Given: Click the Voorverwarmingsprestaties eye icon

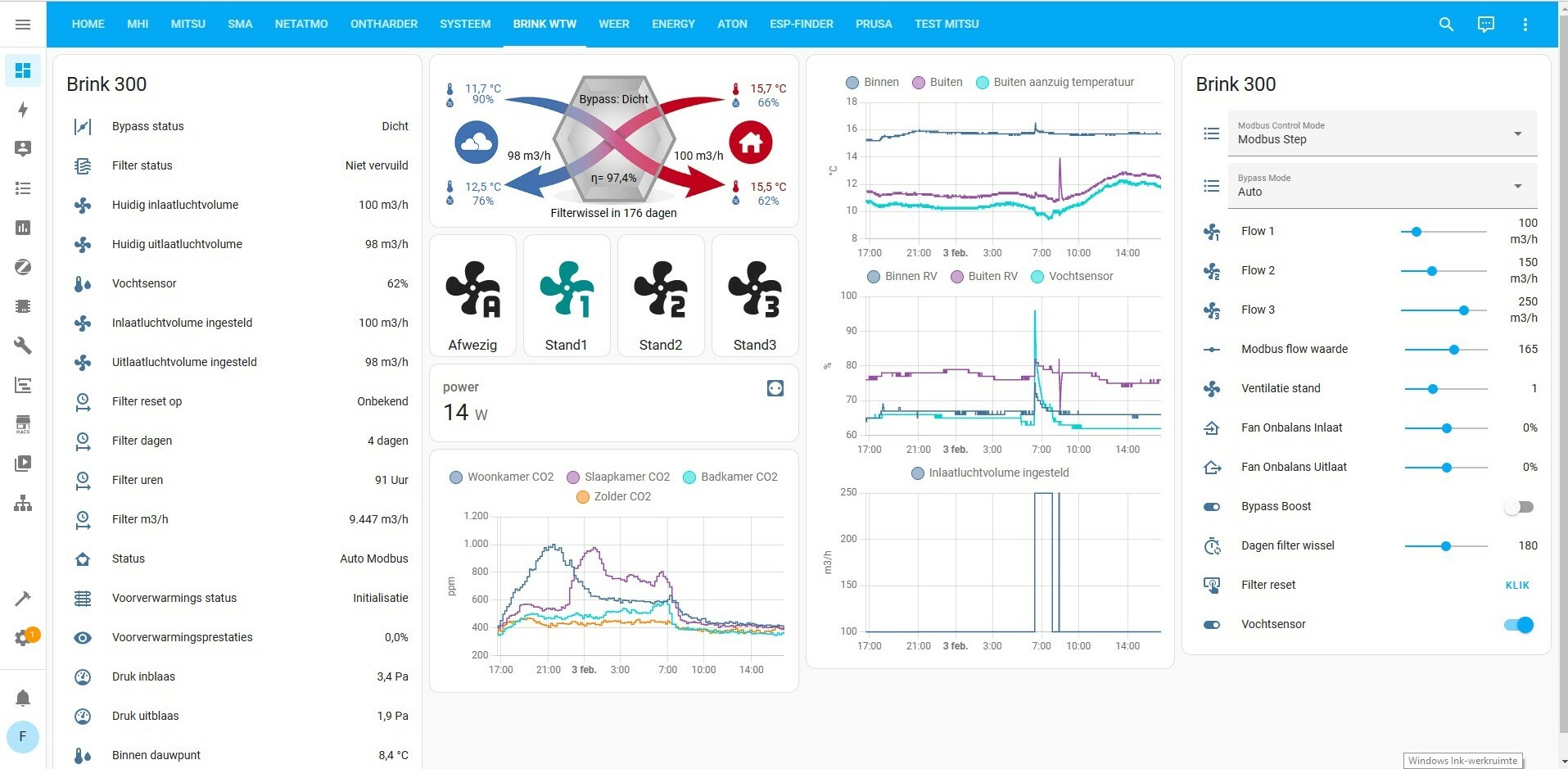Looking at the screenshot, I should click(x=83, y=637).
